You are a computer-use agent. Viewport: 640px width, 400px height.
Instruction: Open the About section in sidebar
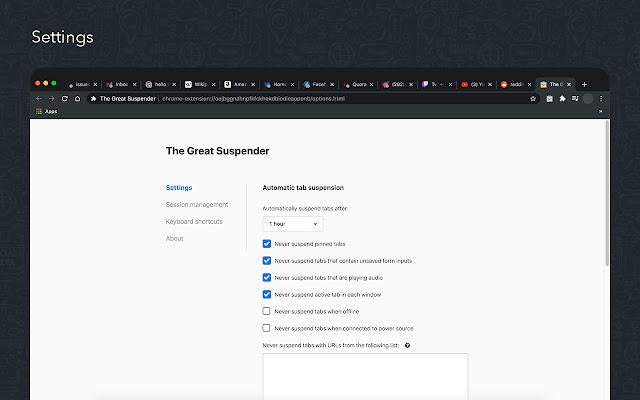(174, 238)
